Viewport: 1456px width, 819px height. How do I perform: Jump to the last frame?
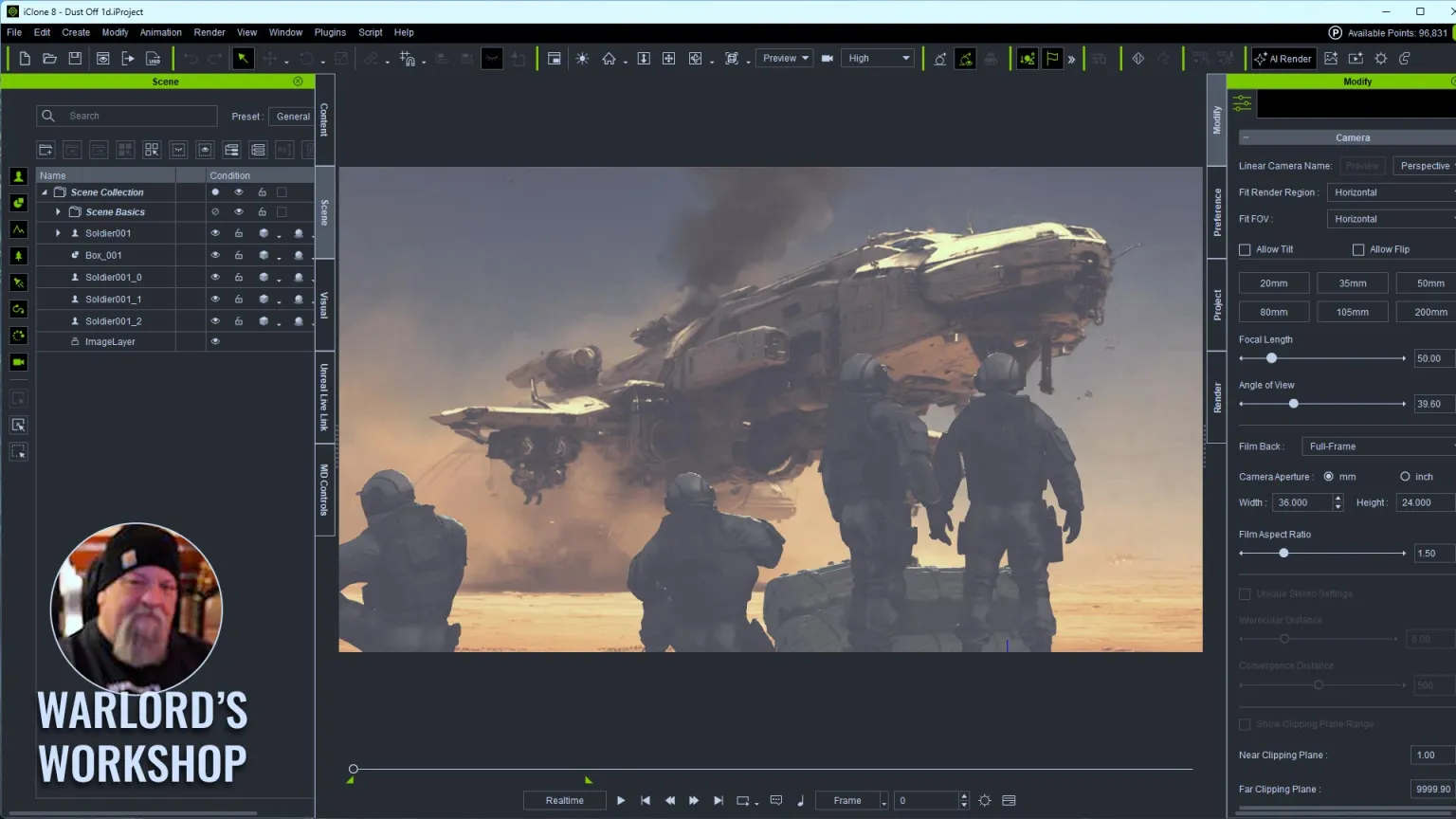point(719,801)
